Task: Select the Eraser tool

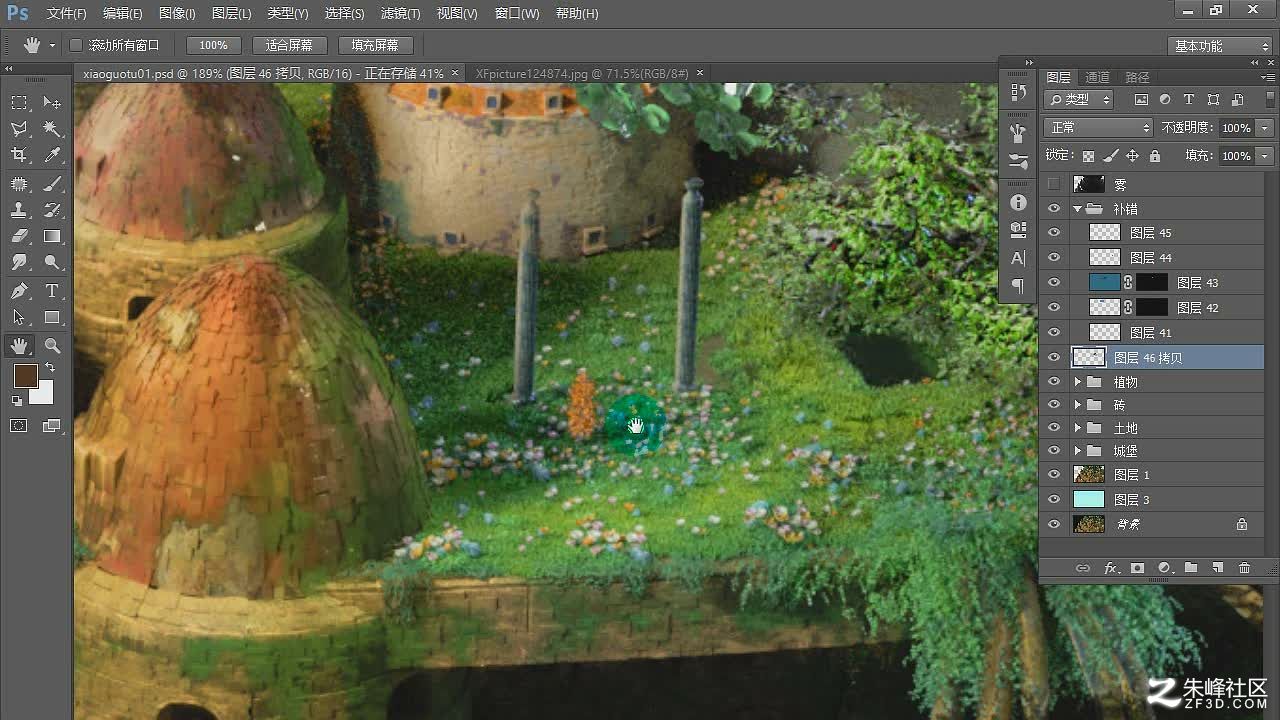Action: tap(19, 236)
